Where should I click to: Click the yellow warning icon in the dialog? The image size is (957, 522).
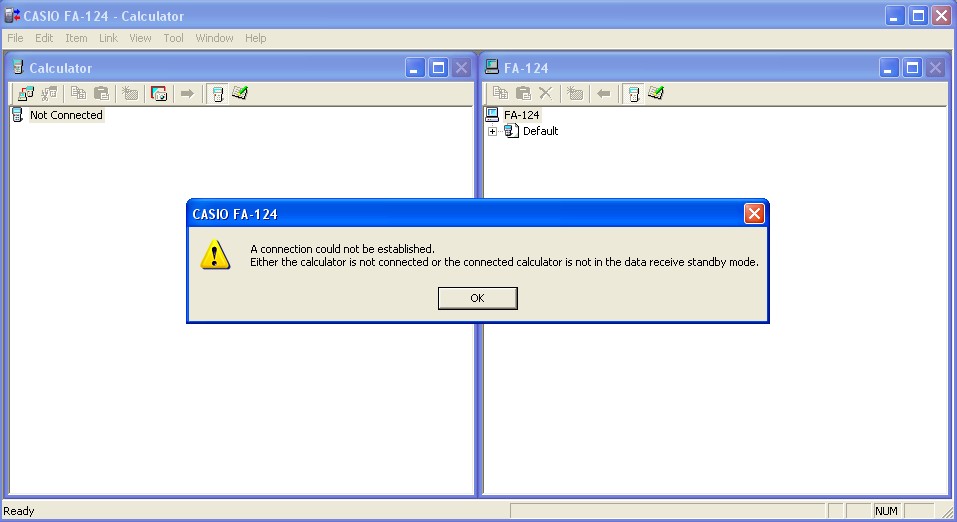click(x=215, y=255)
